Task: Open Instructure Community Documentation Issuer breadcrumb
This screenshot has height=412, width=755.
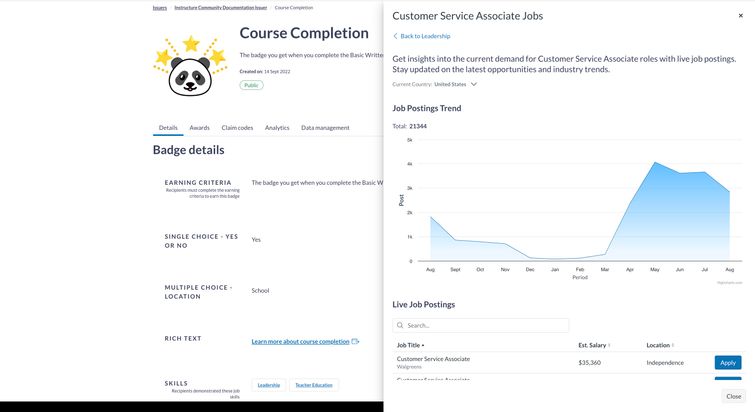Action: point(220,7)
